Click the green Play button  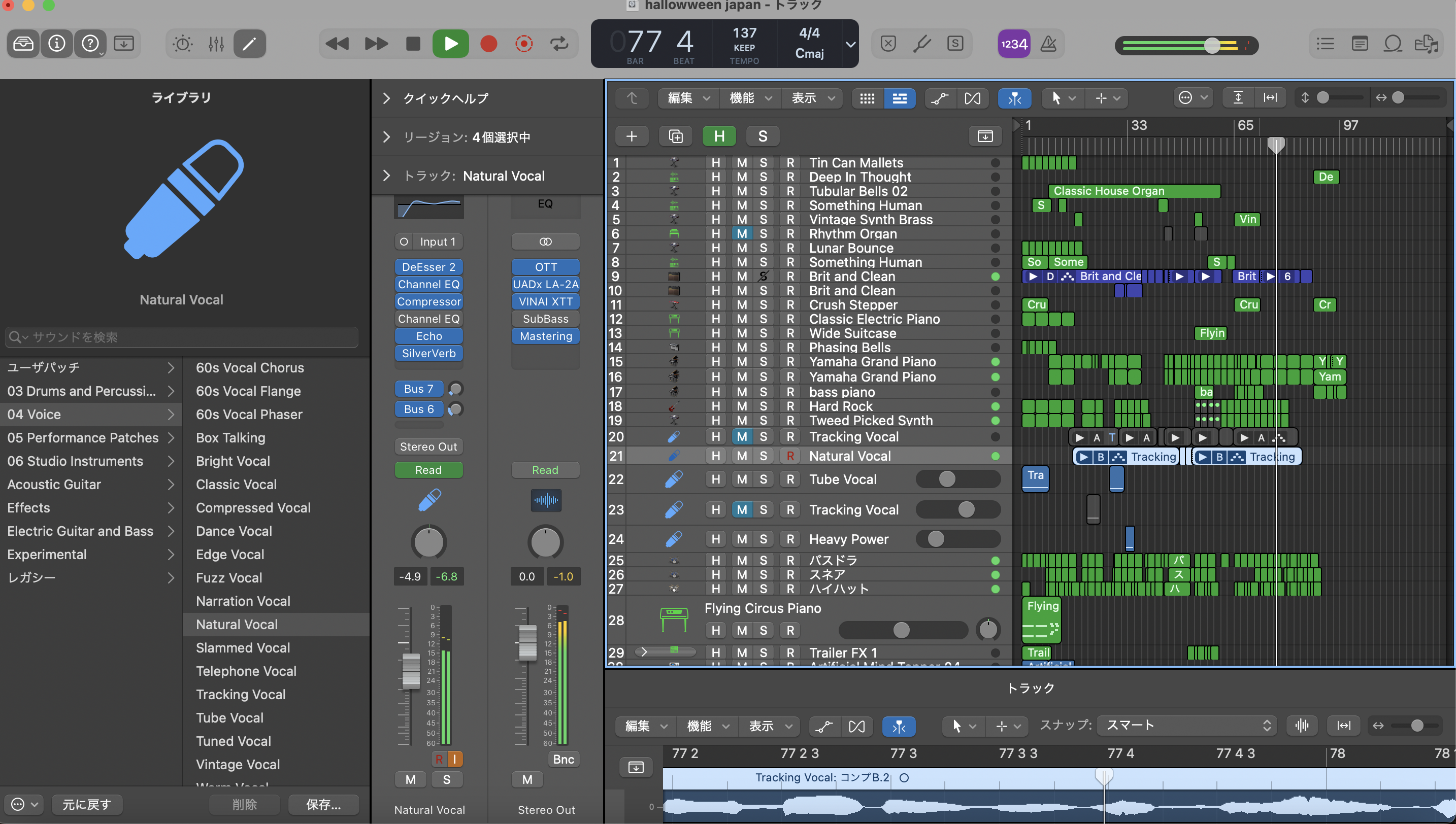pyautogui.click(x=451, y=44)
